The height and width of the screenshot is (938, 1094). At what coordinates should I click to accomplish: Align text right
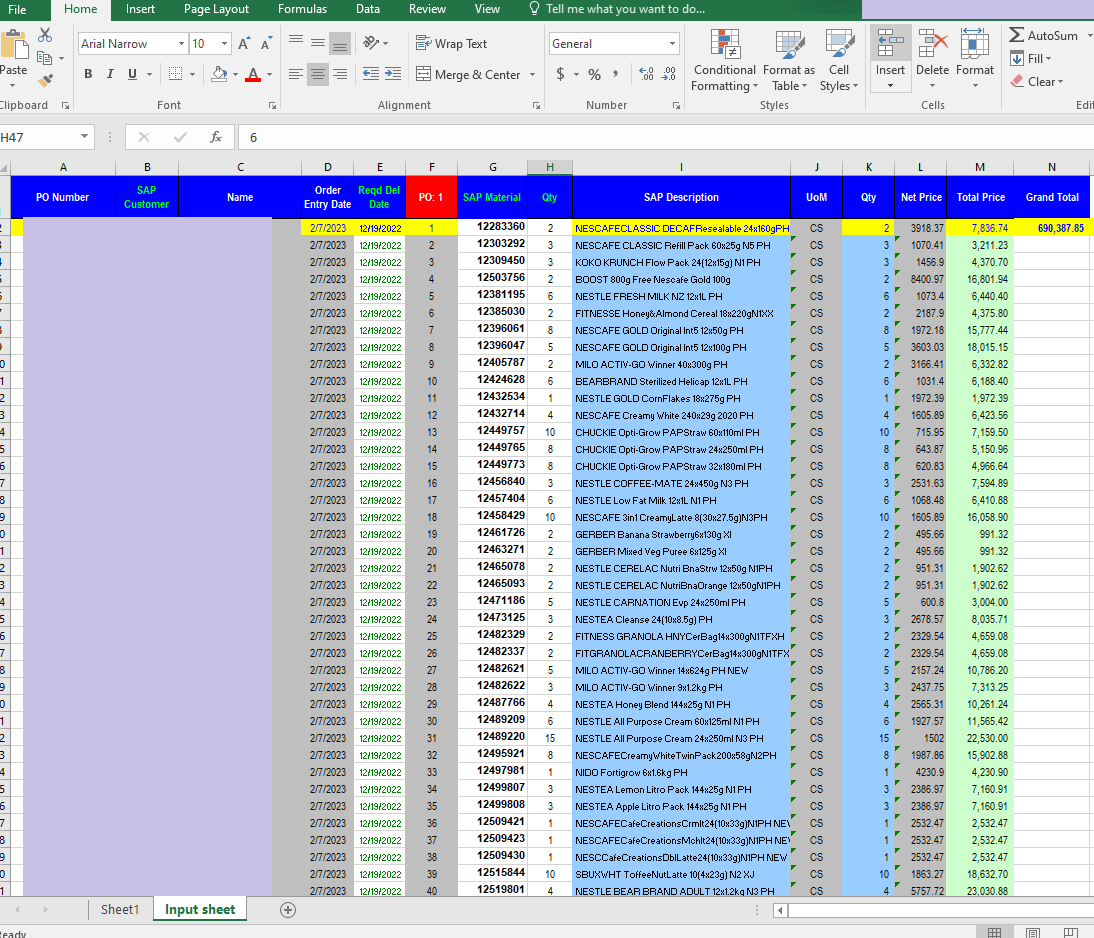point(340,74)
